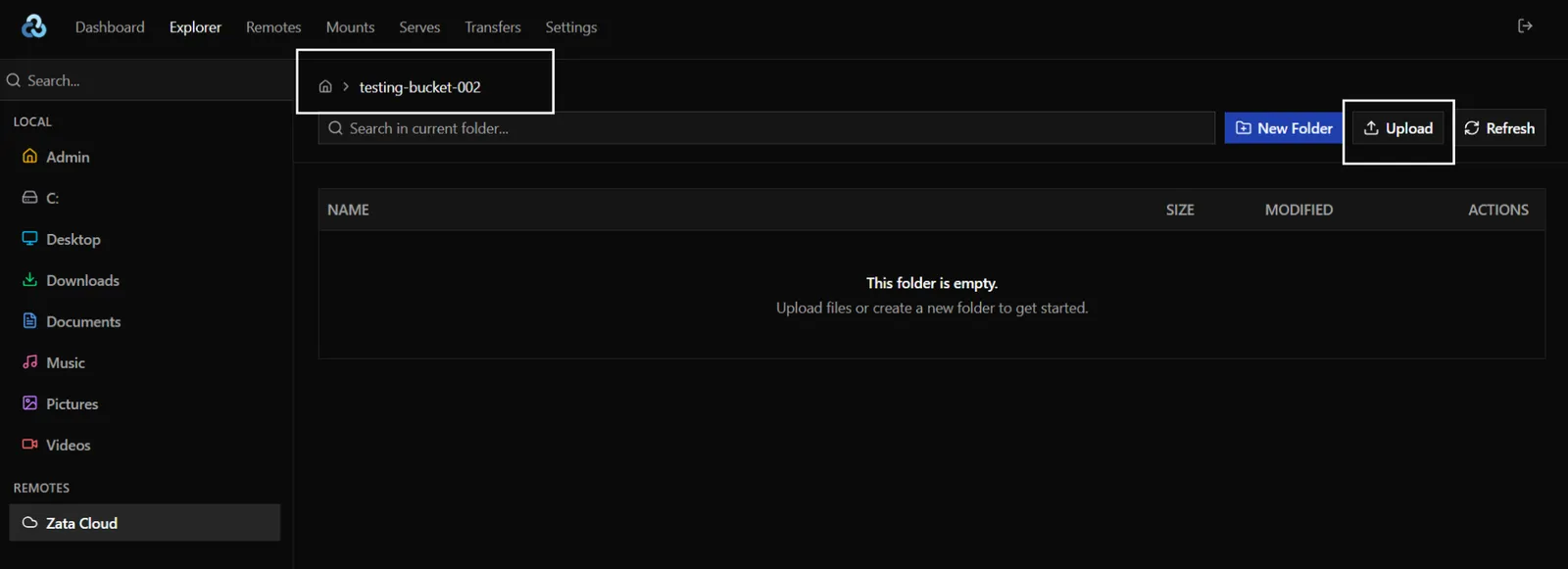
Task: Click the ACTIONS column header
Action: tap(1497, 210)
